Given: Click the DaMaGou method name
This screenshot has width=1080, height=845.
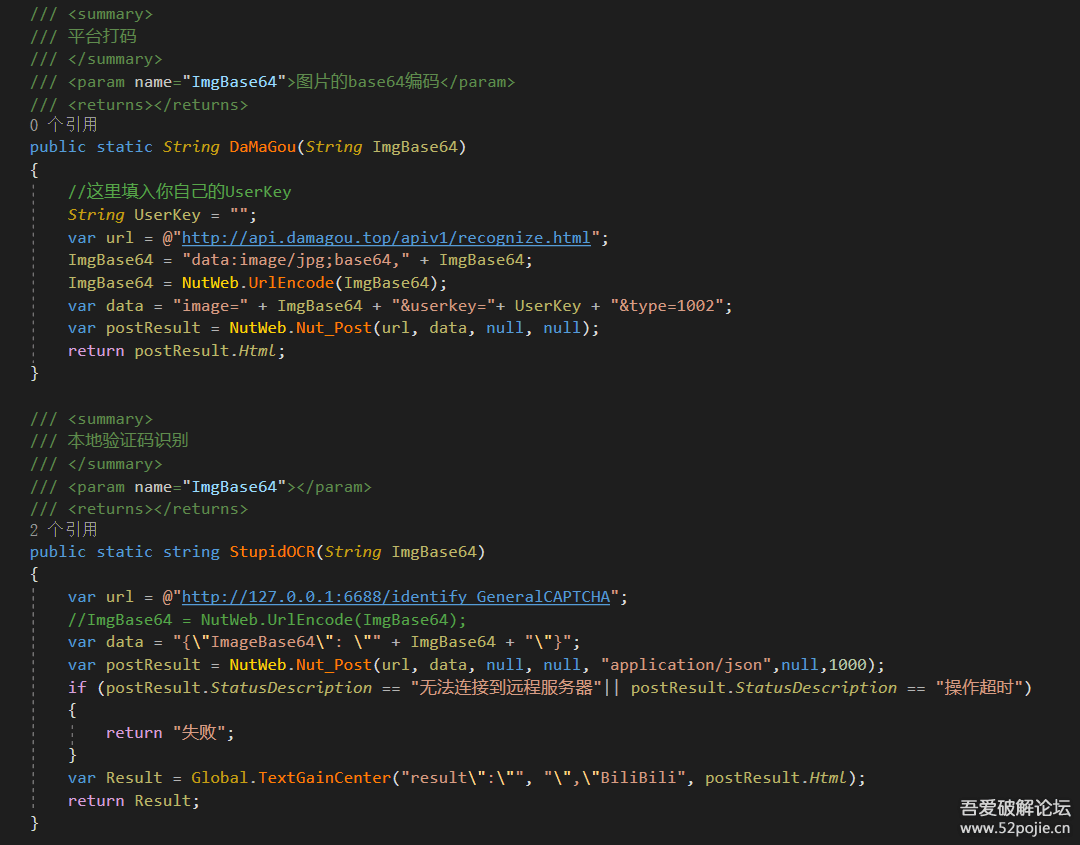Looking at the screenshot, I should 262,147.
